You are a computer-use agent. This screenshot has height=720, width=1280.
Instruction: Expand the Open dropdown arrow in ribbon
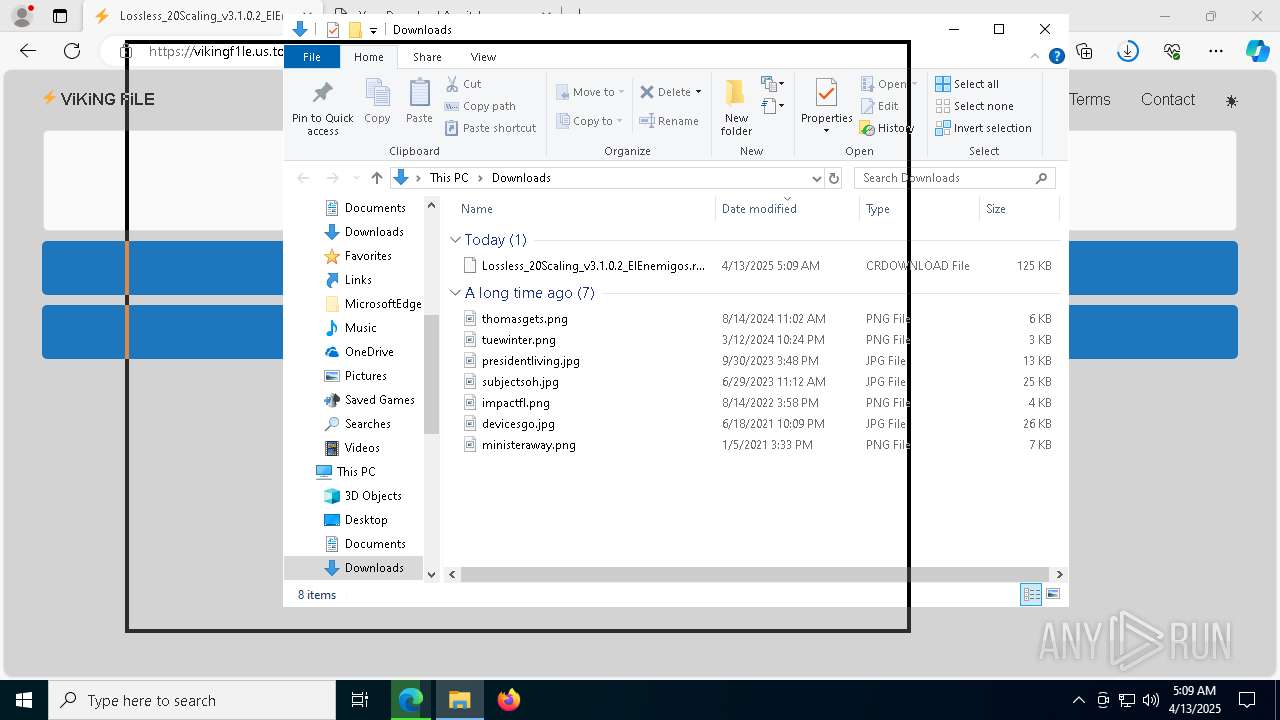tap(914, 84)
